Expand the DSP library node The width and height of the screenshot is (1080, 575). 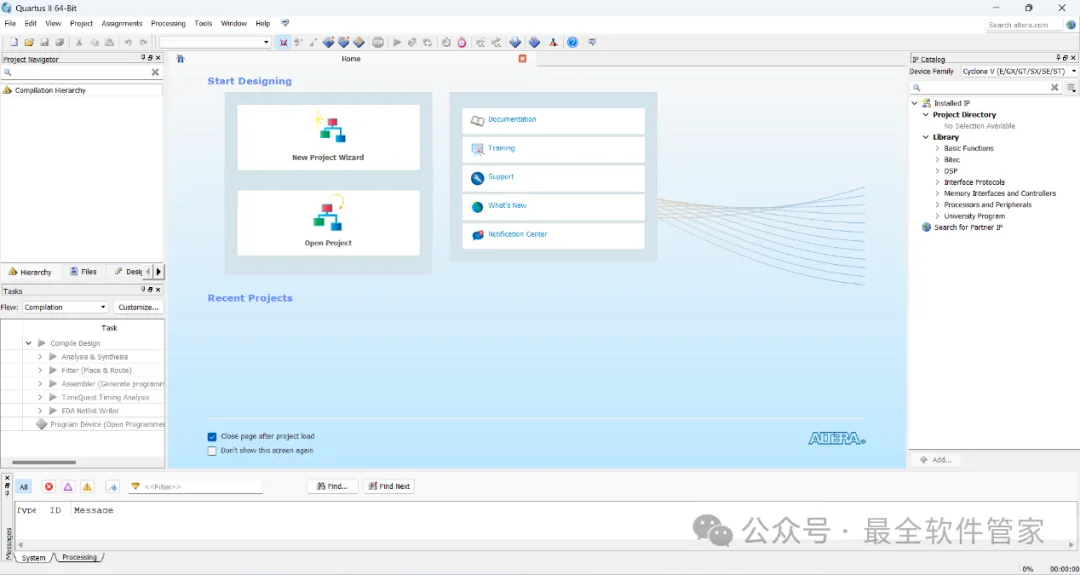tap(937, 171)
